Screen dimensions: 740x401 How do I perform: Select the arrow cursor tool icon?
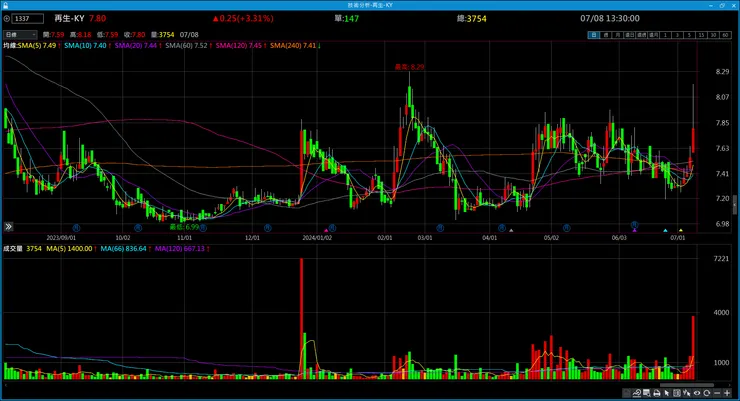tap(666, 393)
